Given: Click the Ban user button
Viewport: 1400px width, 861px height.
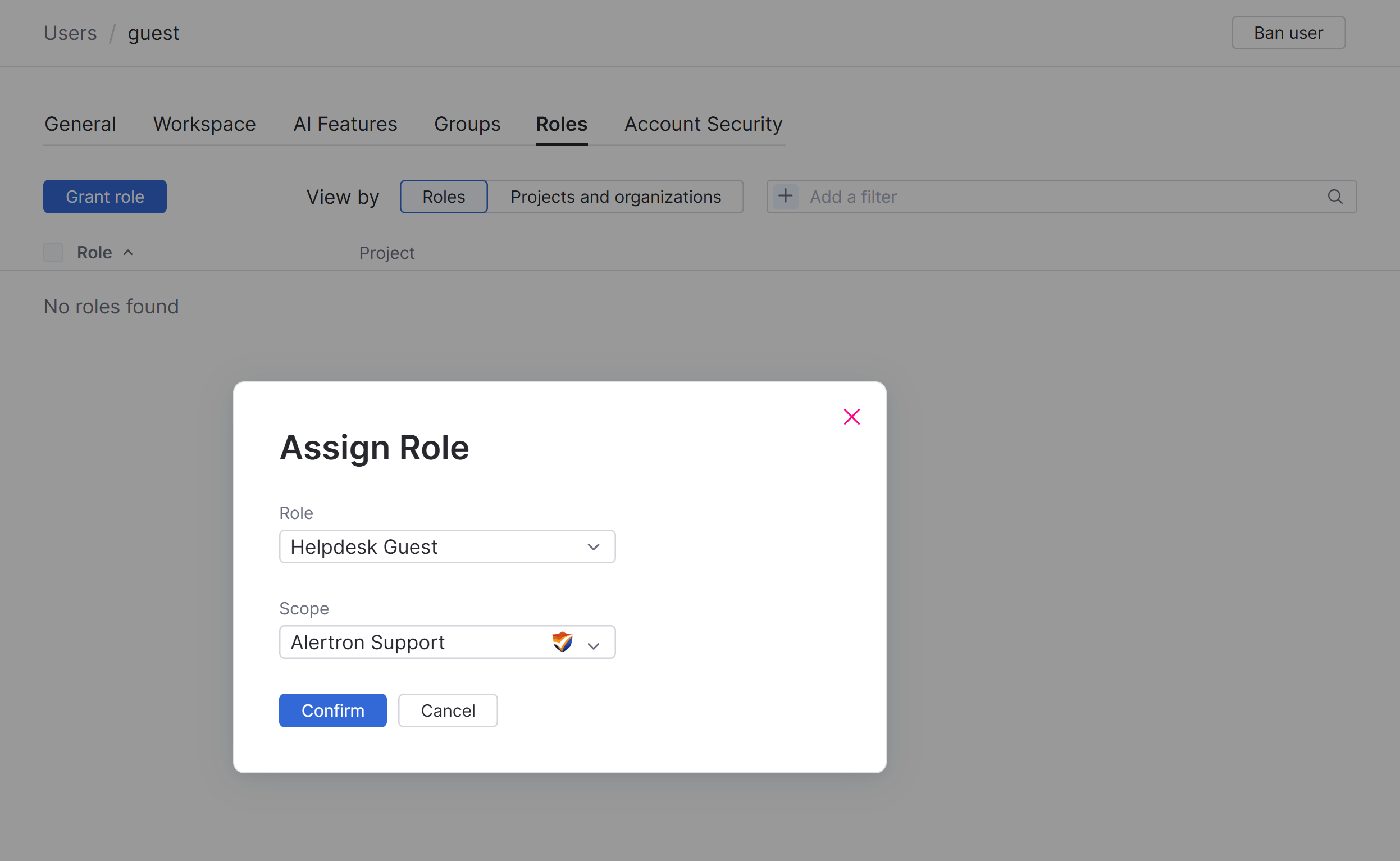Looking at the screenshot, I should [x=1288, y=33].
